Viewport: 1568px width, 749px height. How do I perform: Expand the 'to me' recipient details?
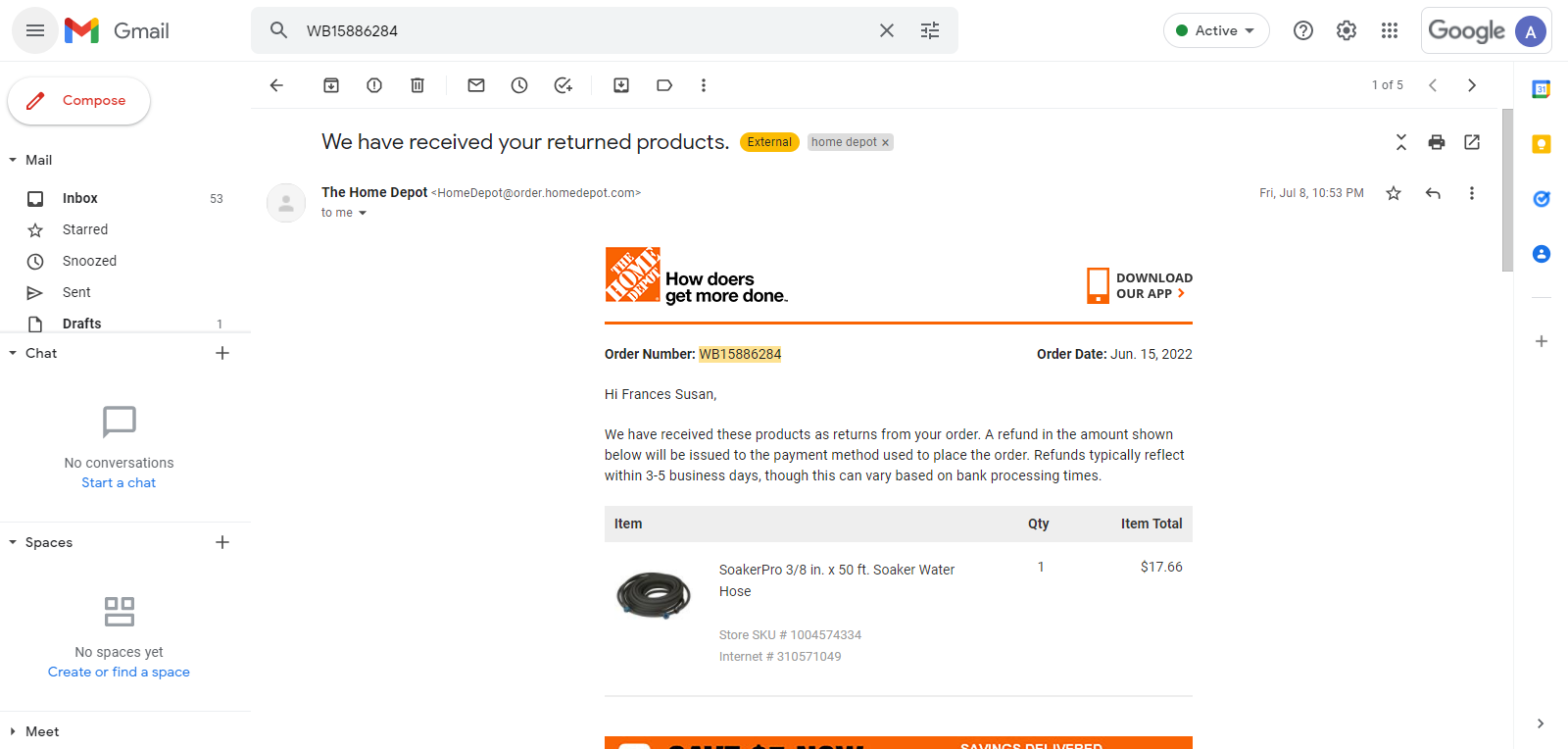pos(363,213)
